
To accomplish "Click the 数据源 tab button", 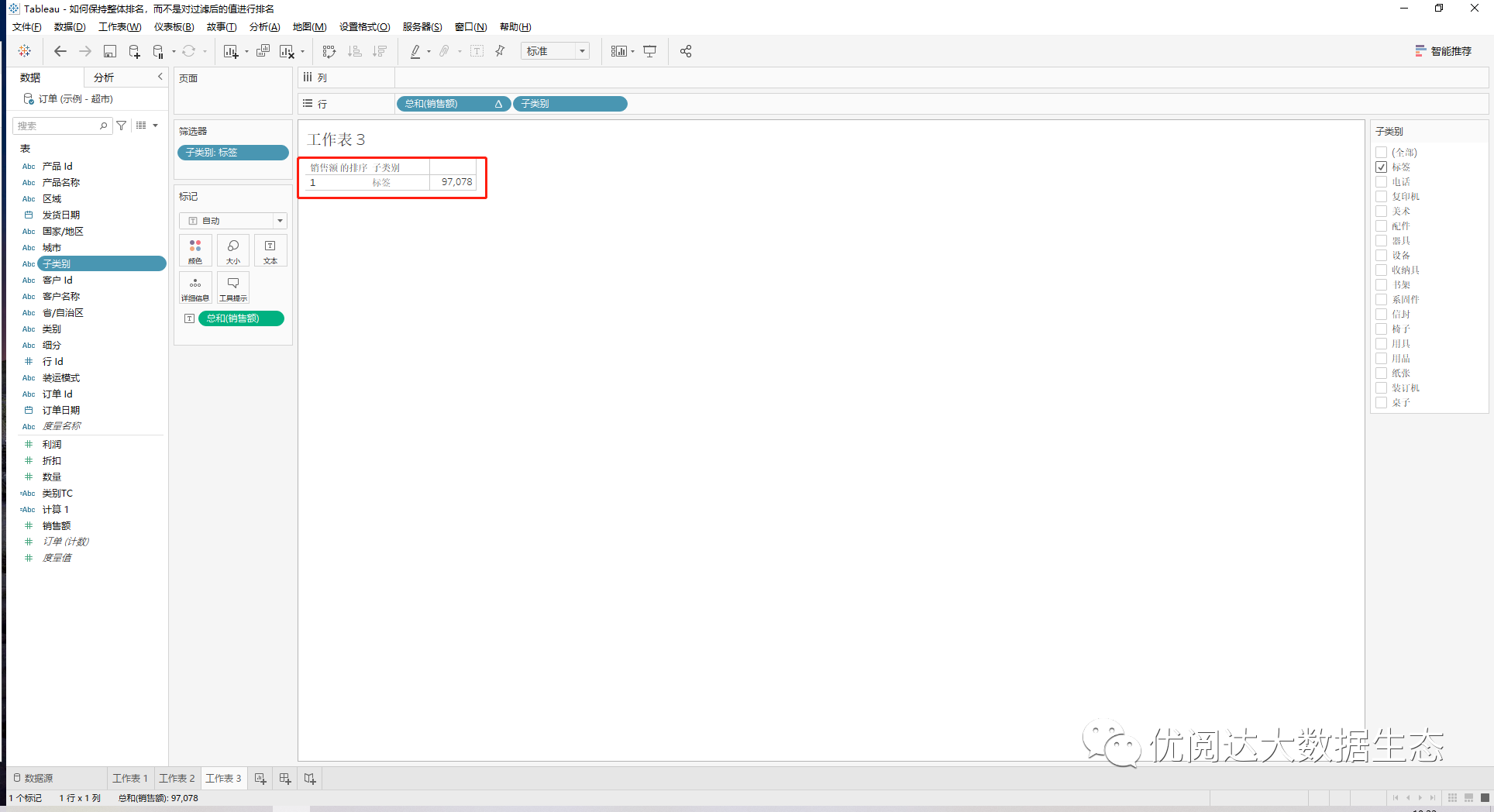I will click(x=33, y=778).
